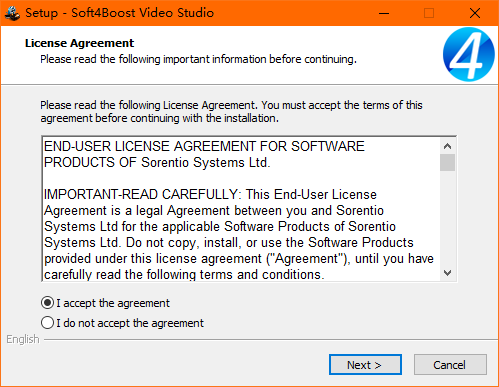Click the license scrollbar up arrow
Screen dimensions: 499x387
[447, 146]
